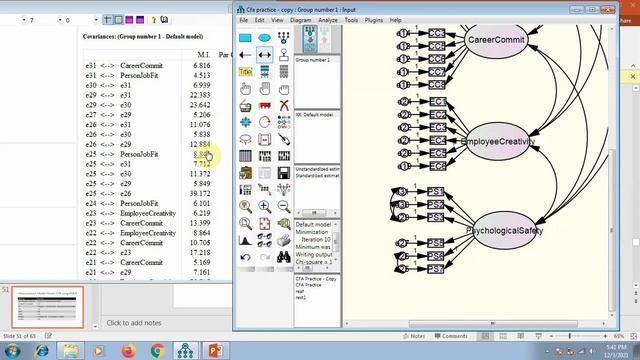Open the Select data files tool
This screenshot has width=640, height=360.
245,156
